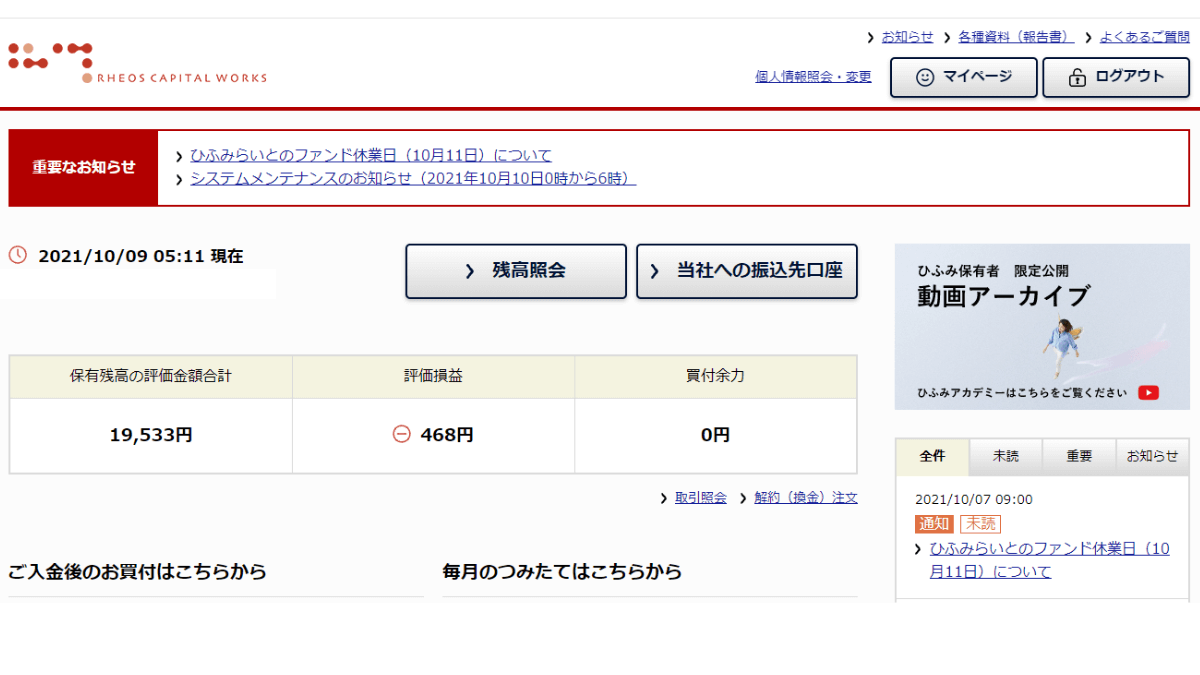Click the orange 通知 badge
The height and width of the screenshot is (675, 1200).
coord(933,524)
